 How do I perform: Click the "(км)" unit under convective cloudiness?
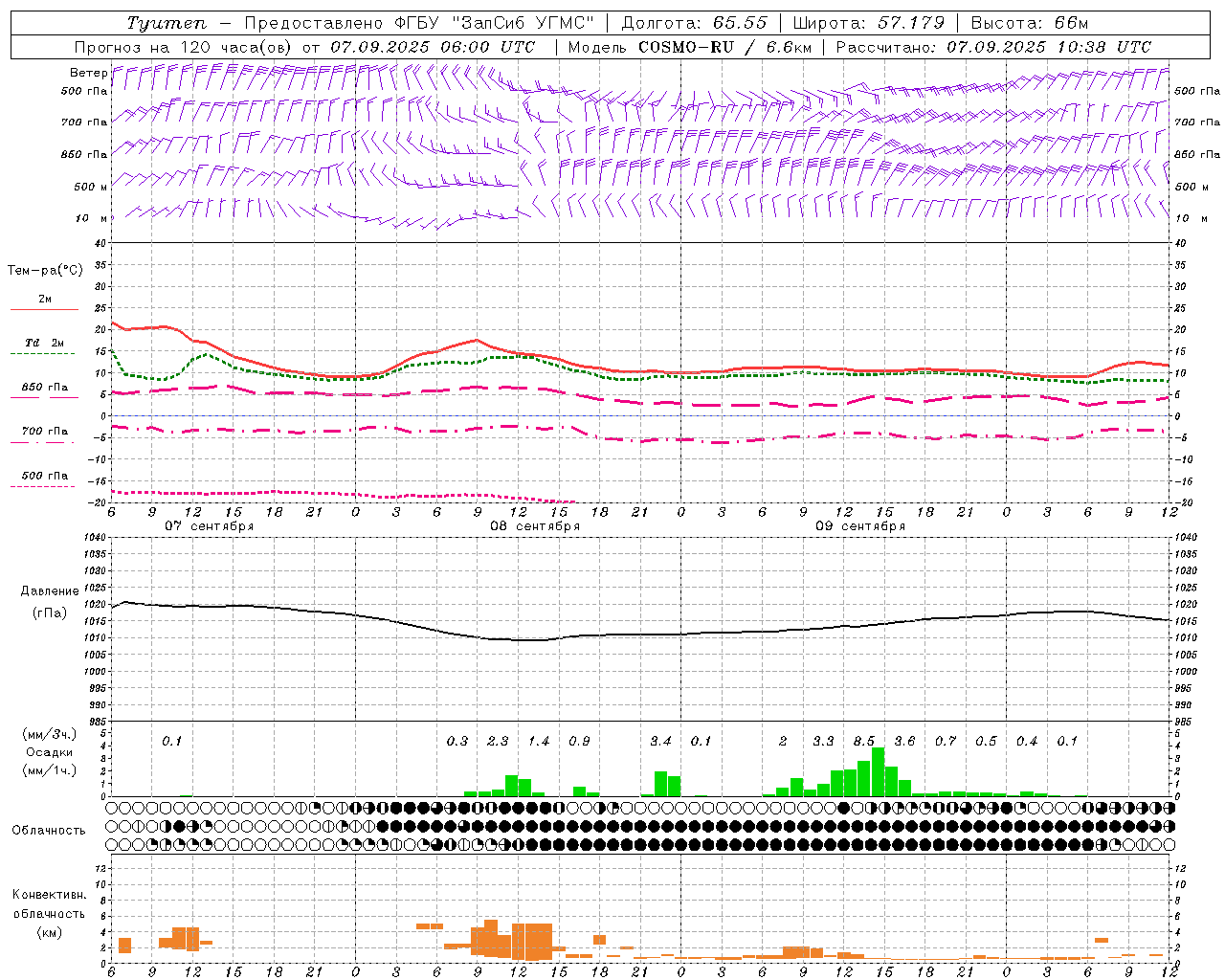(49, 932)
